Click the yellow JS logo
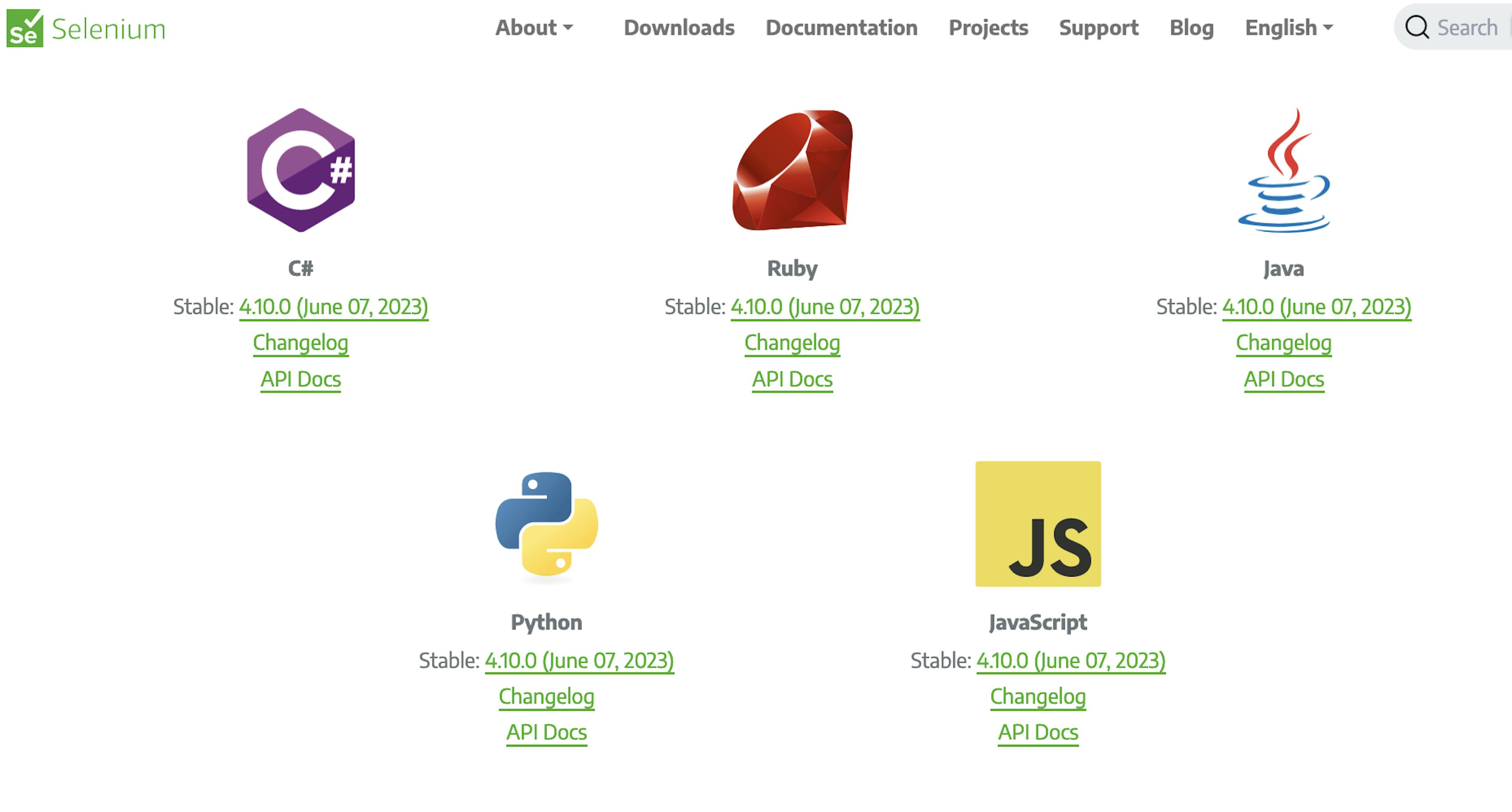The width and height of the screenshot is (1512, 812). pyautogui.click(x=1038, y=524)
